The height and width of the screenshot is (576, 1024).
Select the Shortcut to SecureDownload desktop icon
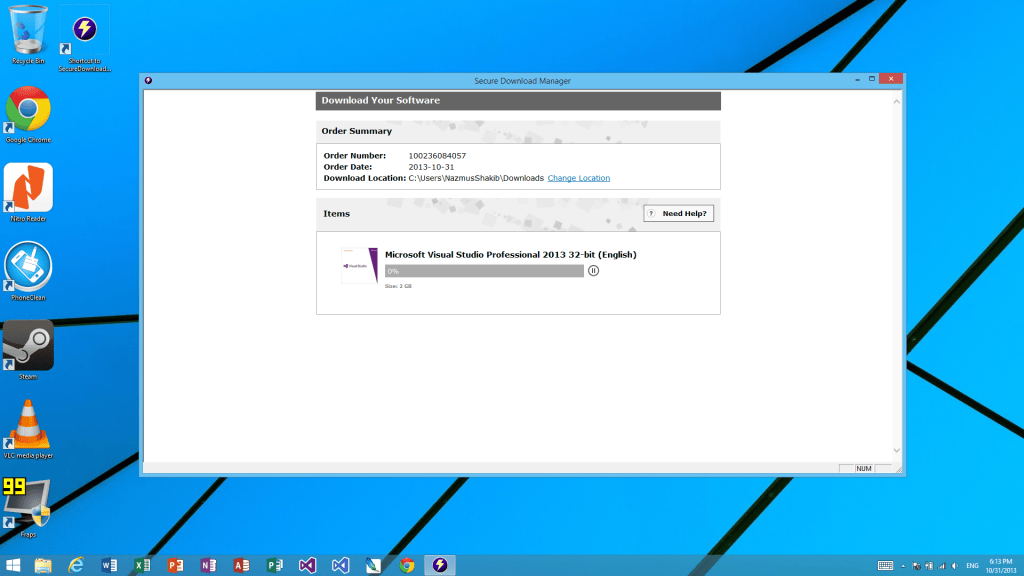tap(84, 40)
